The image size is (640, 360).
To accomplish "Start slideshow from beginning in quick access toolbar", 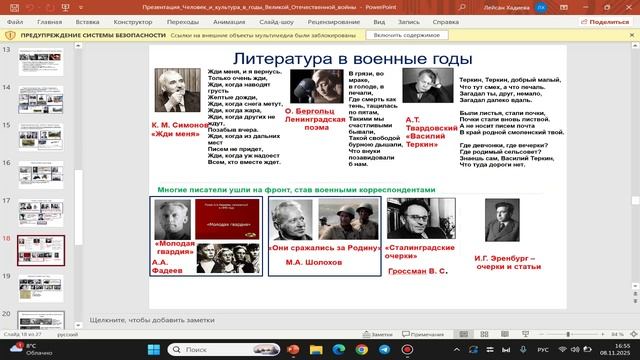I will [x=65, y=7].
